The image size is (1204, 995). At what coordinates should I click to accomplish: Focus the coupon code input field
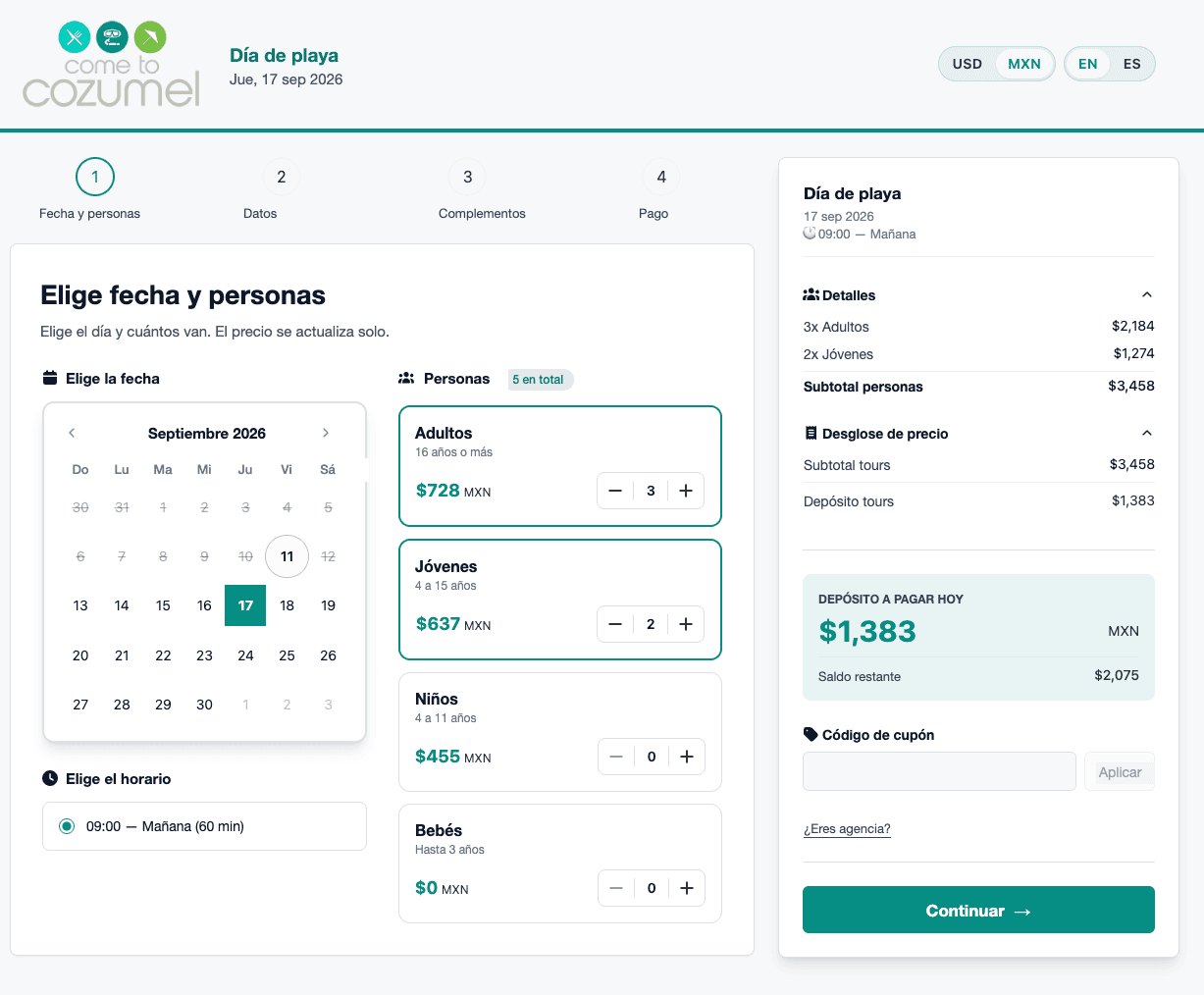pyautogui.click(x=939, y=771)
